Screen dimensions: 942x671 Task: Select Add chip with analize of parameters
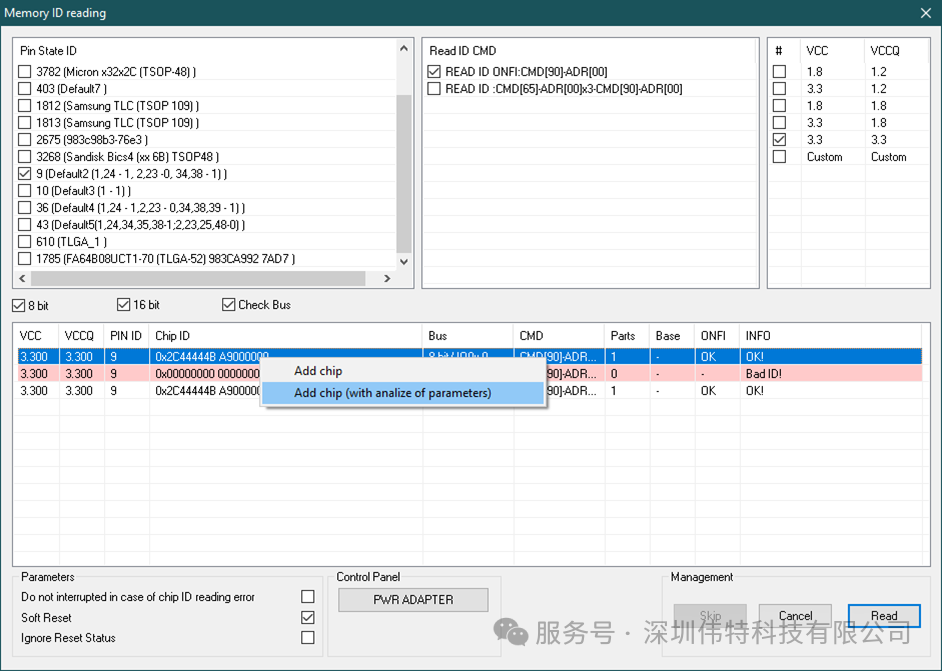pos(392,393)
